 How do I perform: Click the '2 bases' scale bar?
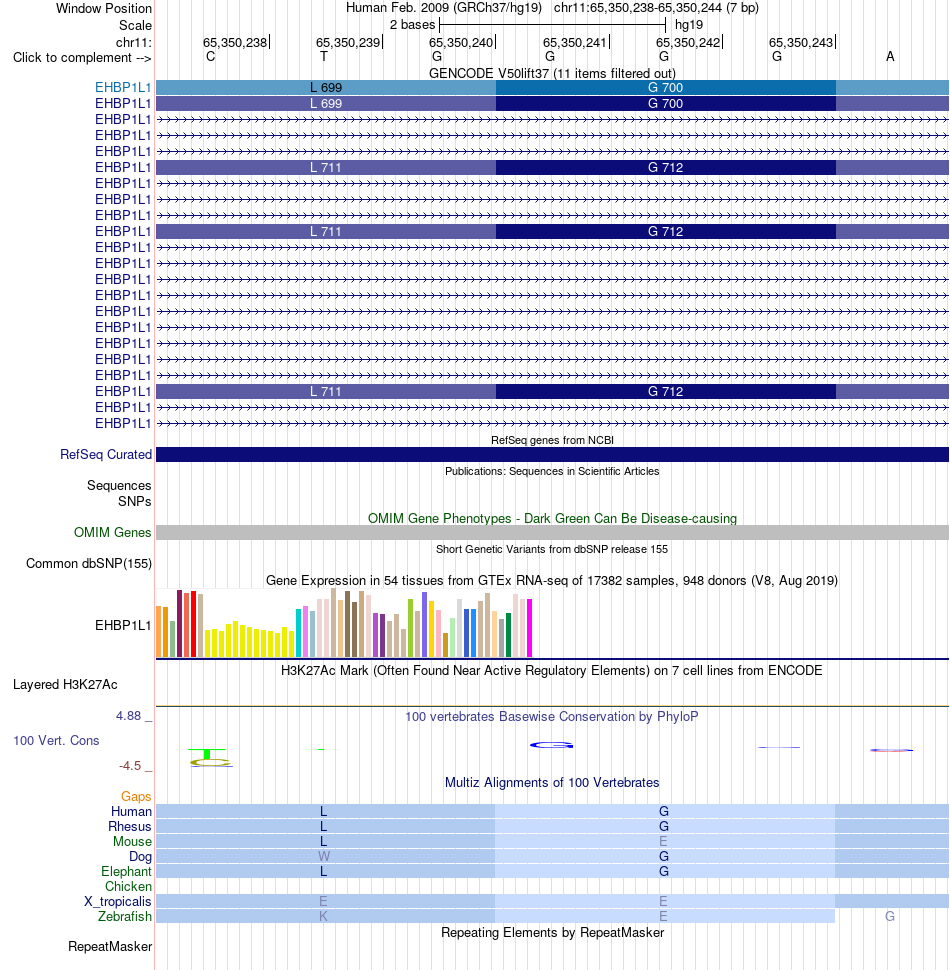(552, 25)
